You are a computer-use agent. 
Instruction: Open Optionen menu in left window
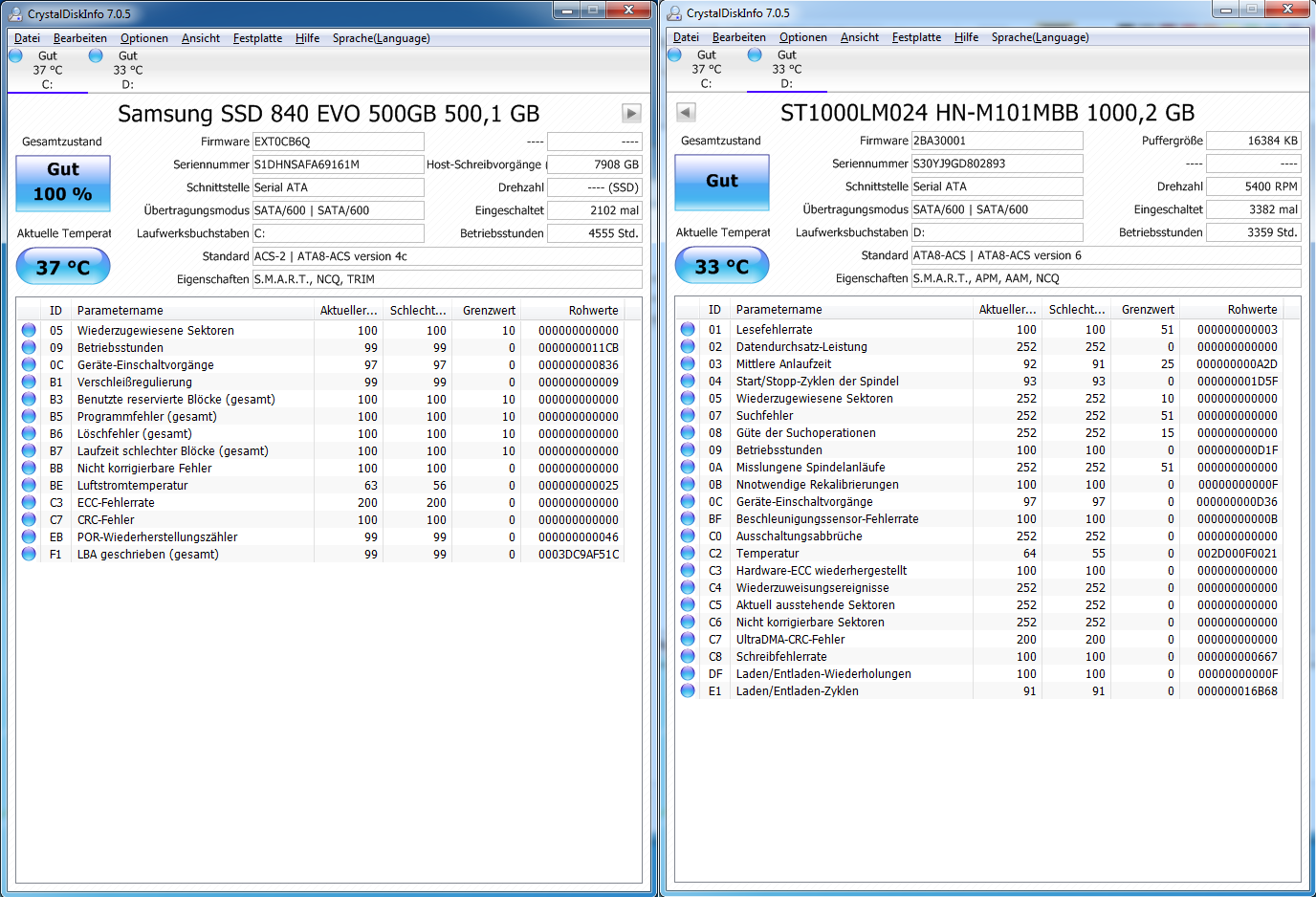(144, 38)
